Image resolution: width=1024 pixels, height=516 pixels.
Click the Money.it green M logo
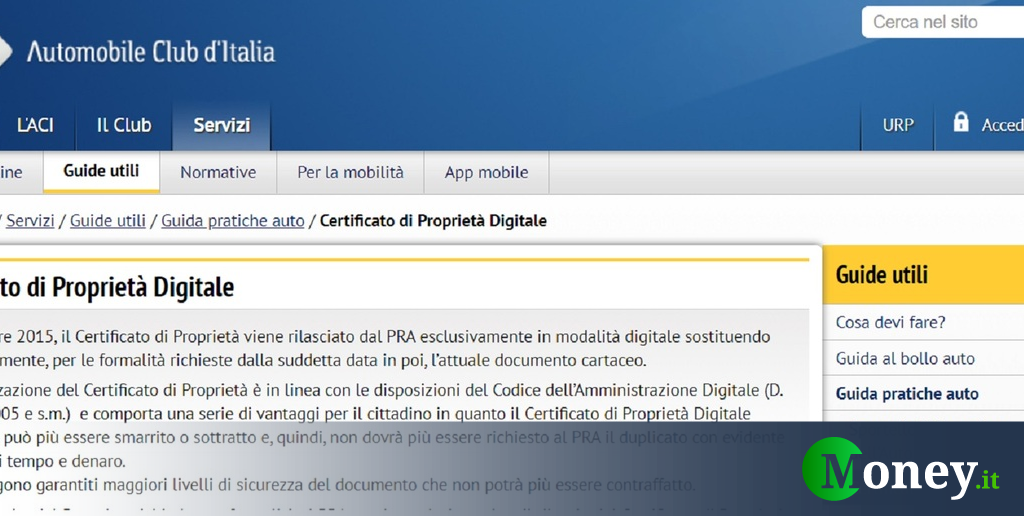coord(832,468)
